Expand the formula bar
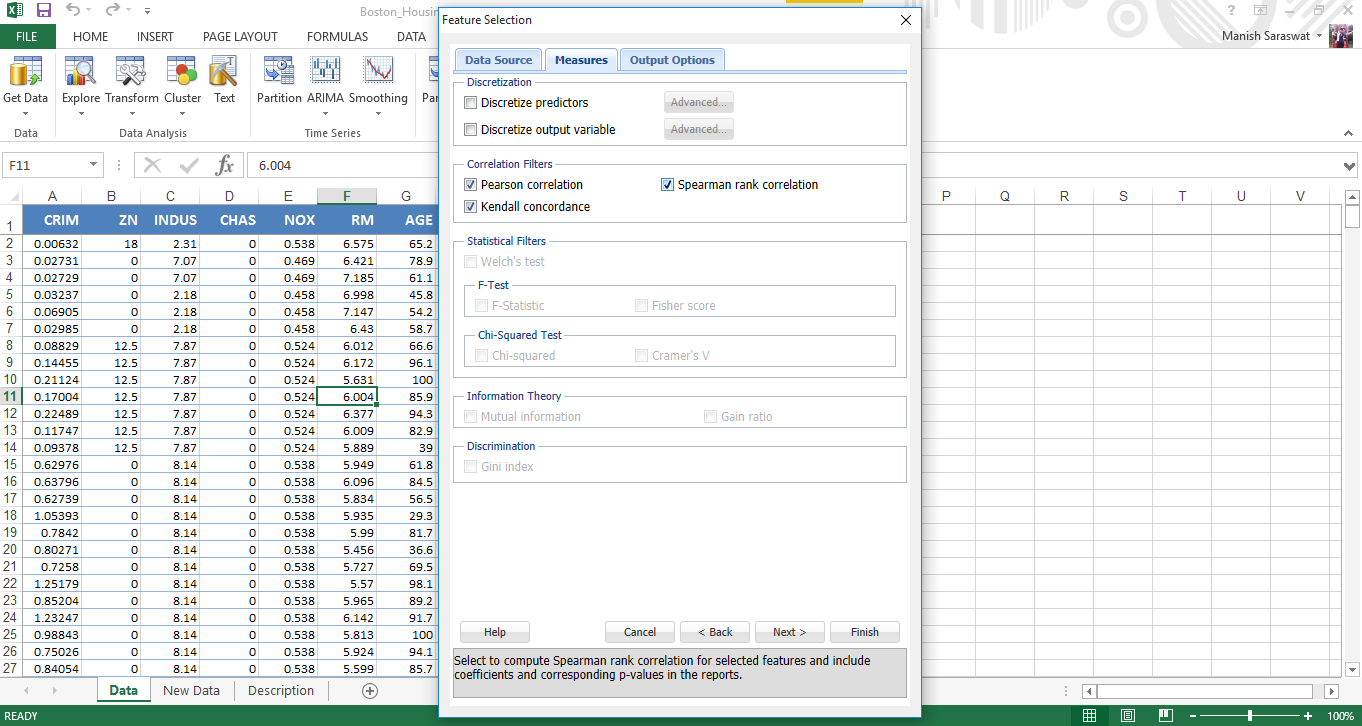1362x726 pixels. point(1350,165)
